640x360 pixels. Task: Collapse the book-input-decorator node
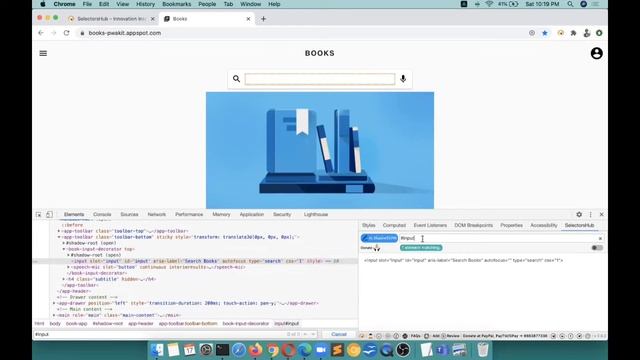tap(64, 249)
